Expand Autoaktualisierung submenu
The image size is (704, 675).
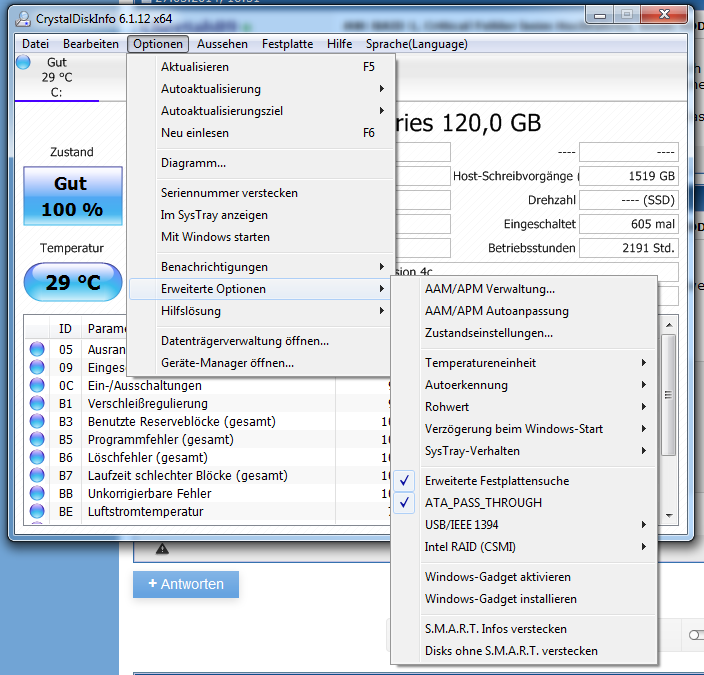[260, 89]
